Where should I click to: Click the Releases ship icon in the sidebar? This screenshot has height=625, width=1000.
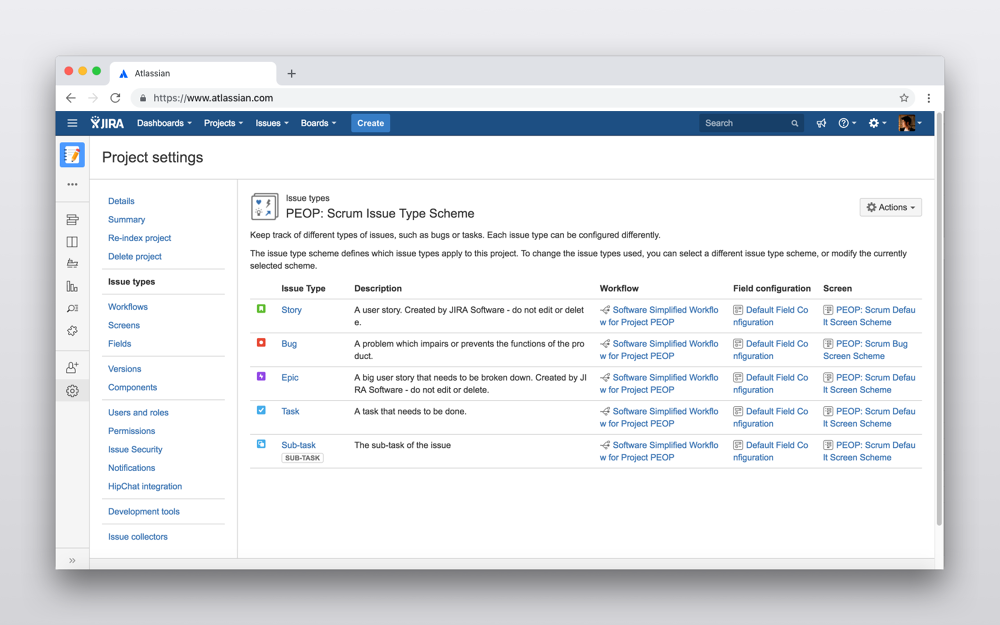click(x=72, y=263)
